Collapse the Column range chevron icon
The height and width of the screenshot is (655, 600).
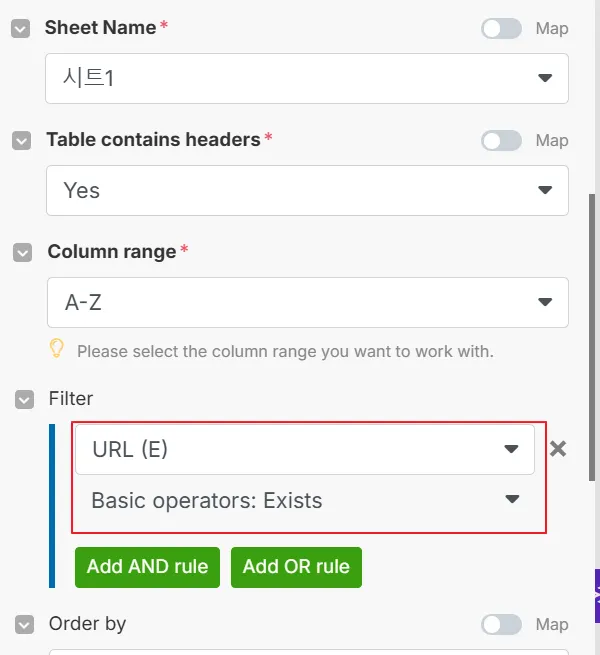[x=22, y=253]
